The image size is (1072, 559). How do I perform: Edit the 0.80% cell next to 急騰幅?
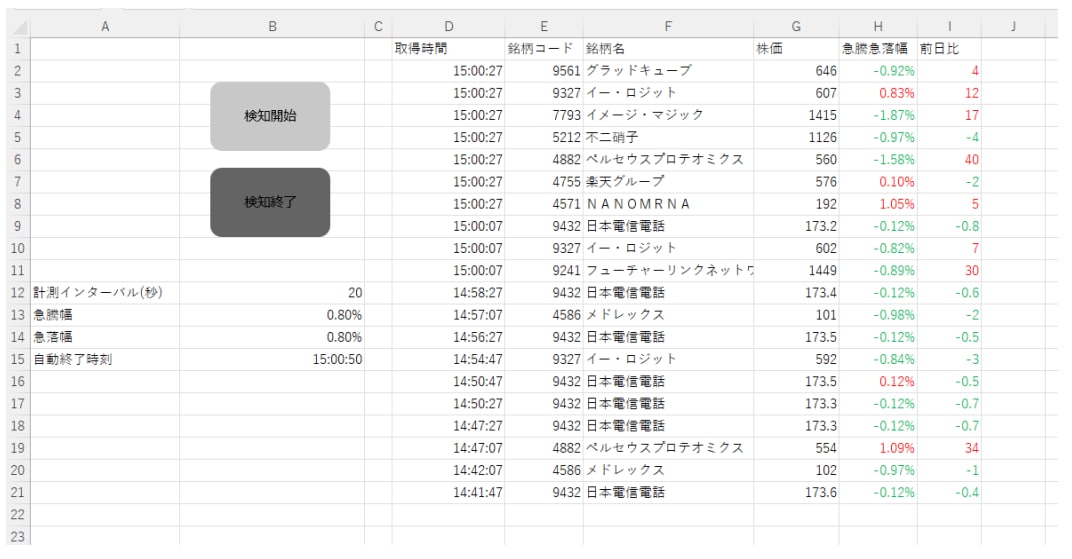272,315
